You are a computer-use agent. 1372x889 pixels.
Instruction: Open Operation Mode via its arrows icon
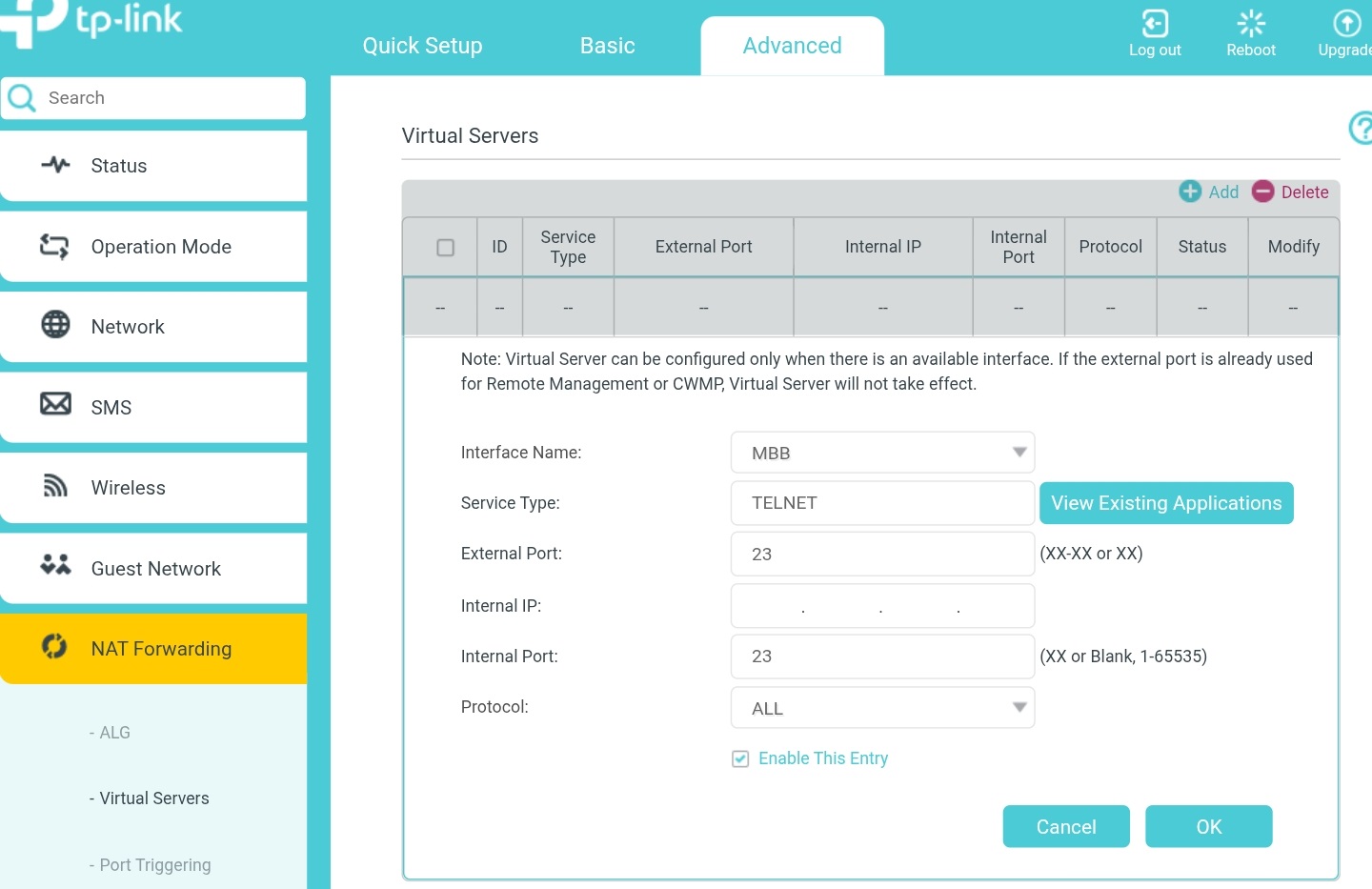coord(55,245)
